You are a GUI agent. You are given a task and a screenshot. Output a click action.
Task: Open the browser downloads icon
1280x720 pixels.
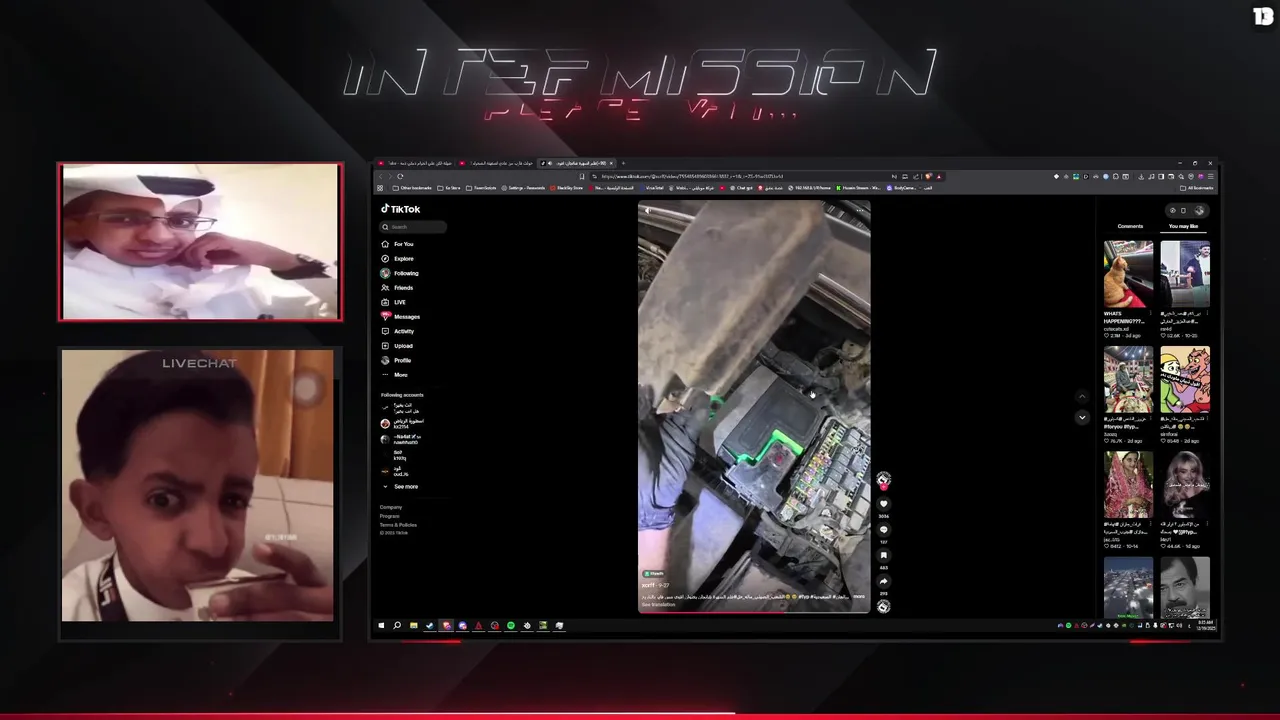[x=1141, y=176]
